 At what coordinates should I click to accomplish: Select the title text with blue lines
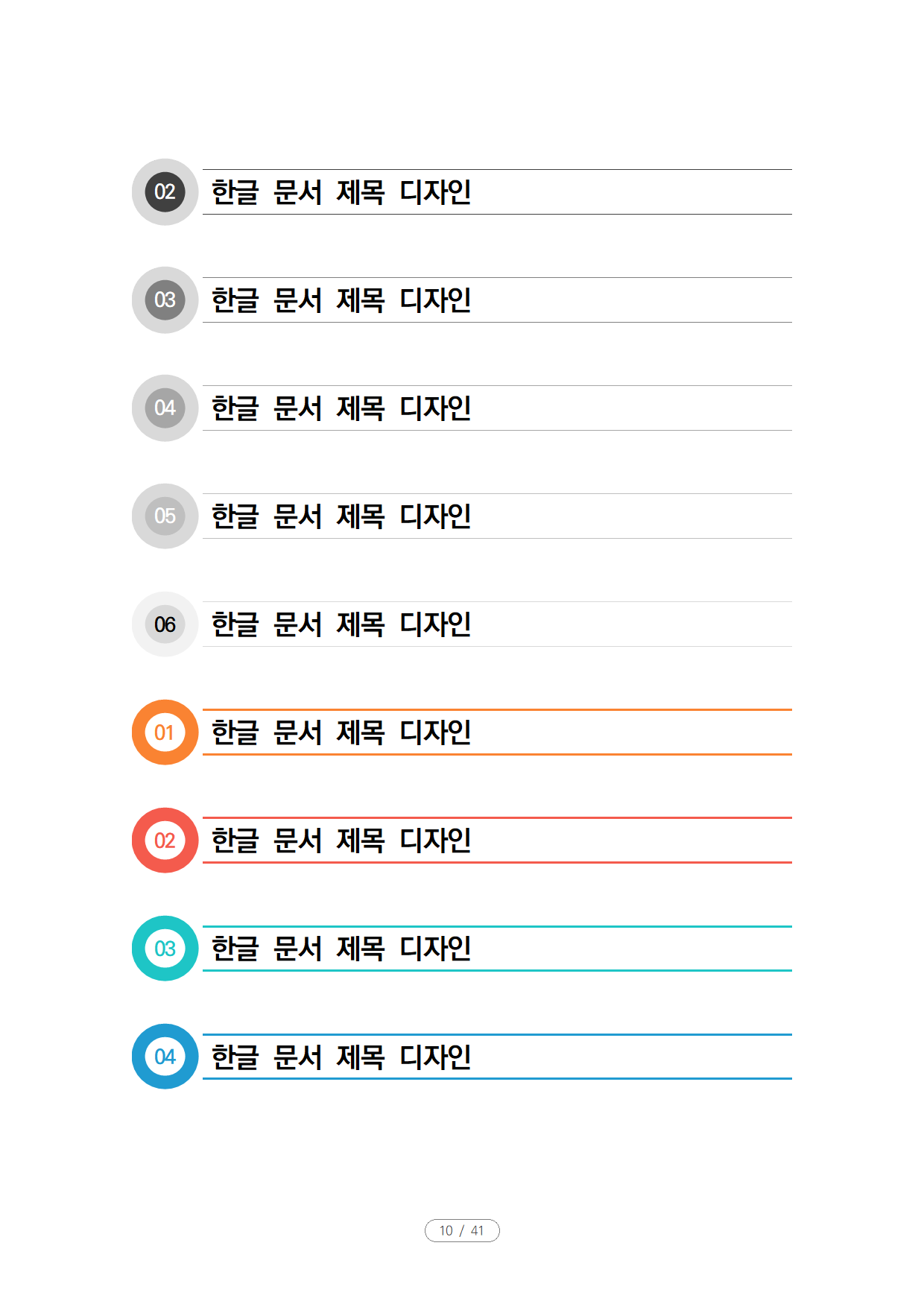click(341, 1057)
